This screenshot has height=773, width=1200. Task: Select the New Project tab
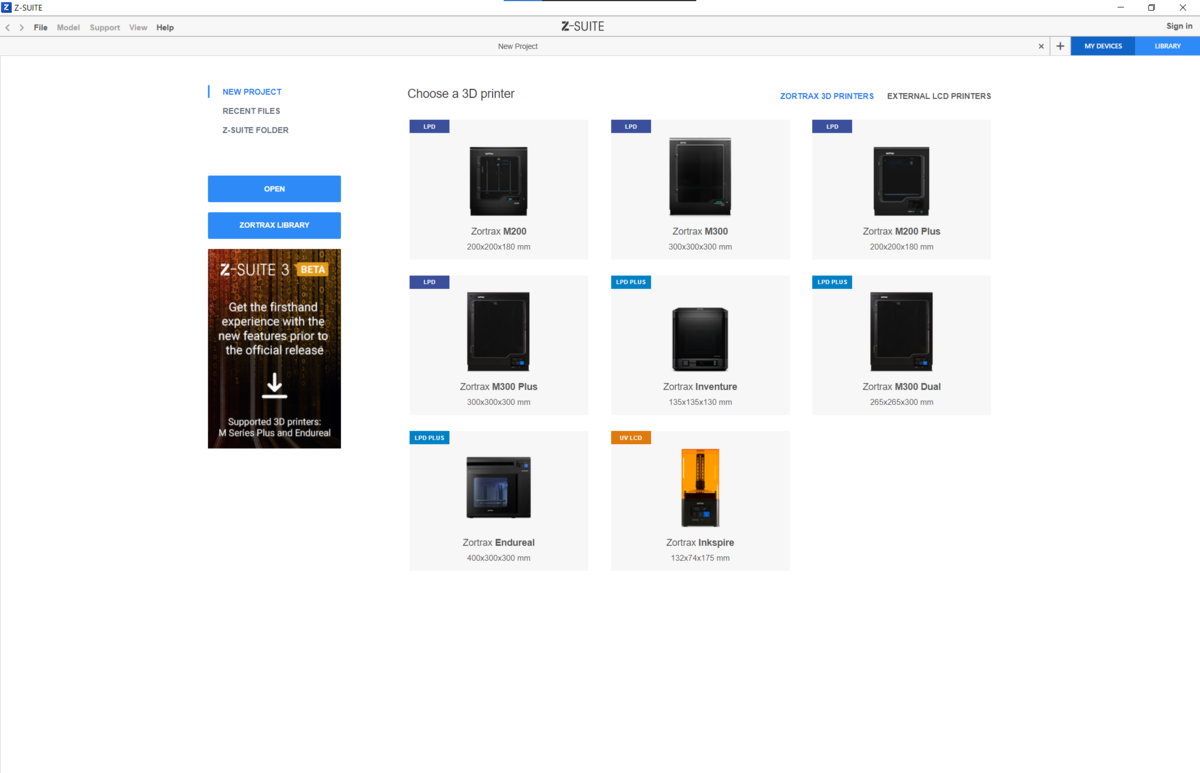pos(518,46)
